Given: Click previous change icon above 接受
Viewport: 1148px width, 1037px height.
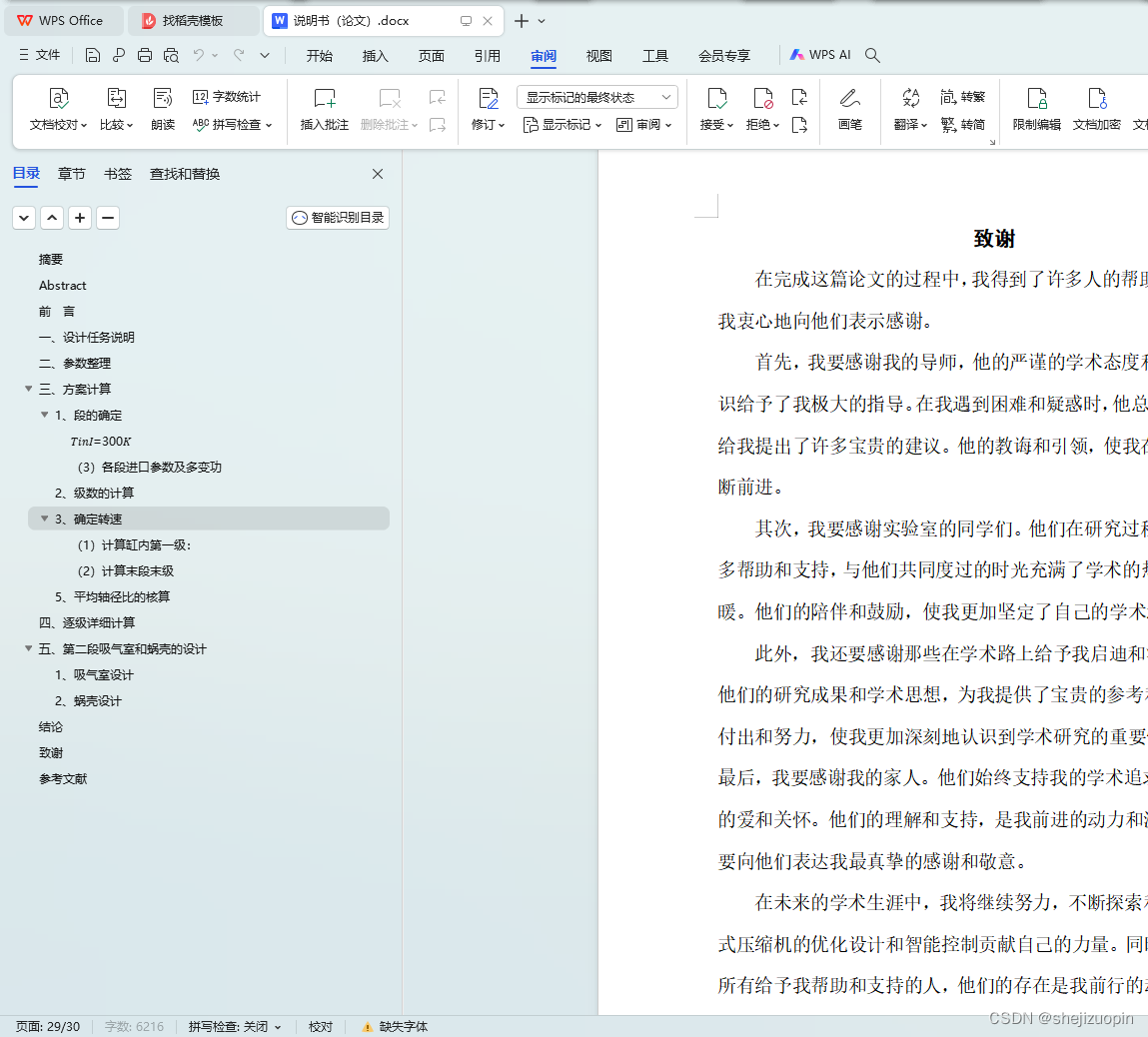Looking at the screenshot, I should tap(799, 97).
